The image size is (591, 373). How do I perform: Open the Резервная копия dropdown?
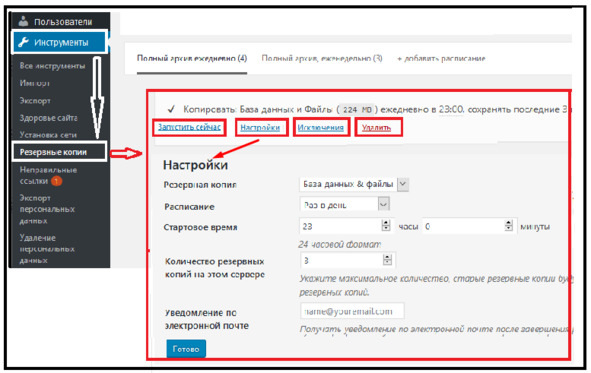coord(354,184)
